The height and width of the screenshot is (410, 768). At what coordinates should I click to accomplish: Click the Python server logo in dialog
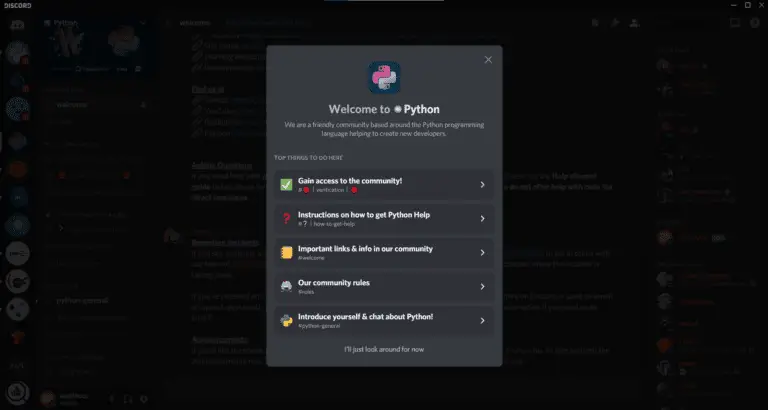[384, 78]
